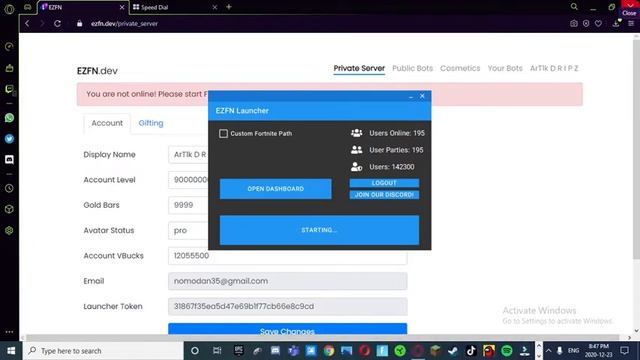The image size is (640, 360).
Task: Open the Opera menu logo
Action: click(9, 9)
